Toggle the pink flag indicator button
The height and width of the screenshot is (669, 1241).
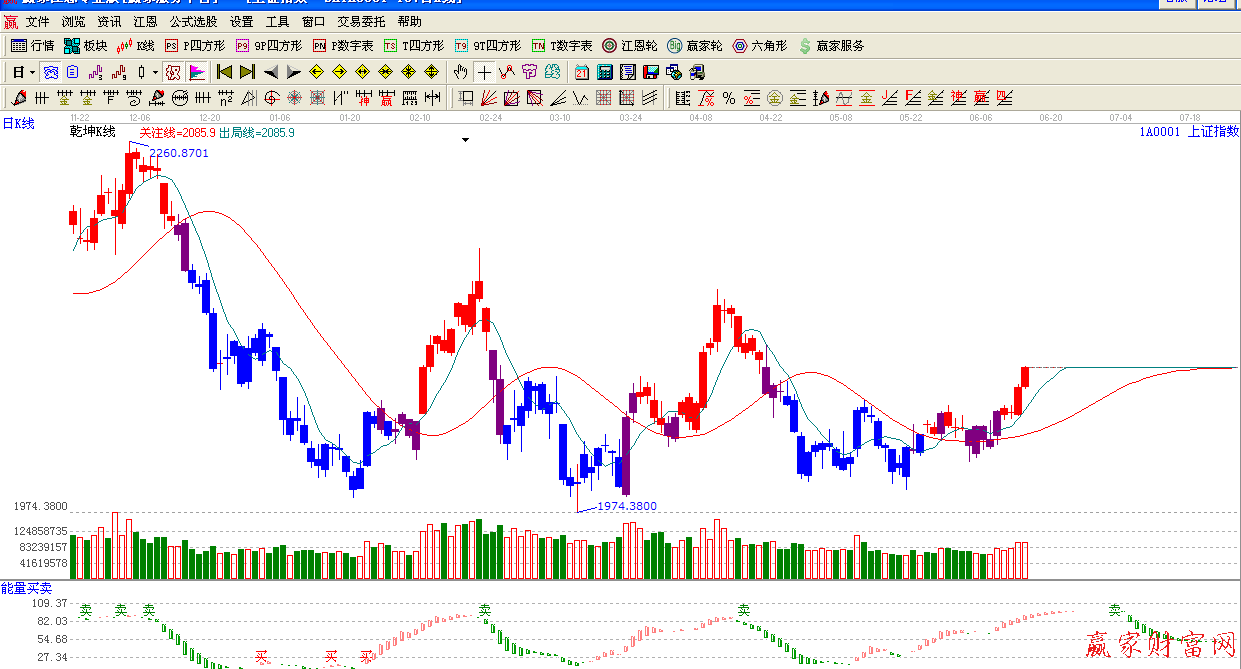(x=197, y=72)
